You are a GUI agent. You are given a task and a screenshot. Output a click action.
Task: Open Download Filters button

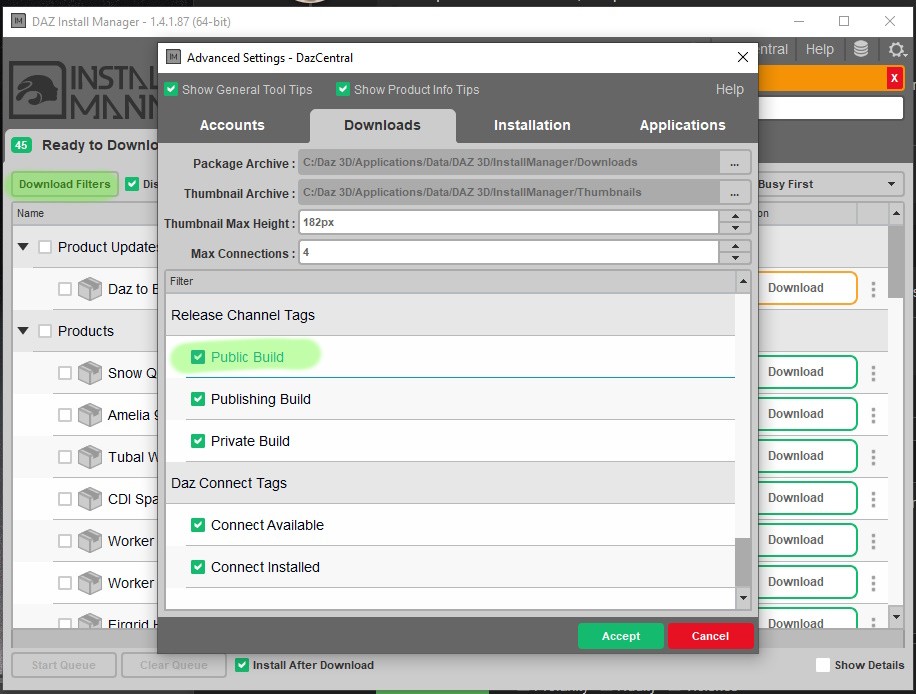coord(64,184)
